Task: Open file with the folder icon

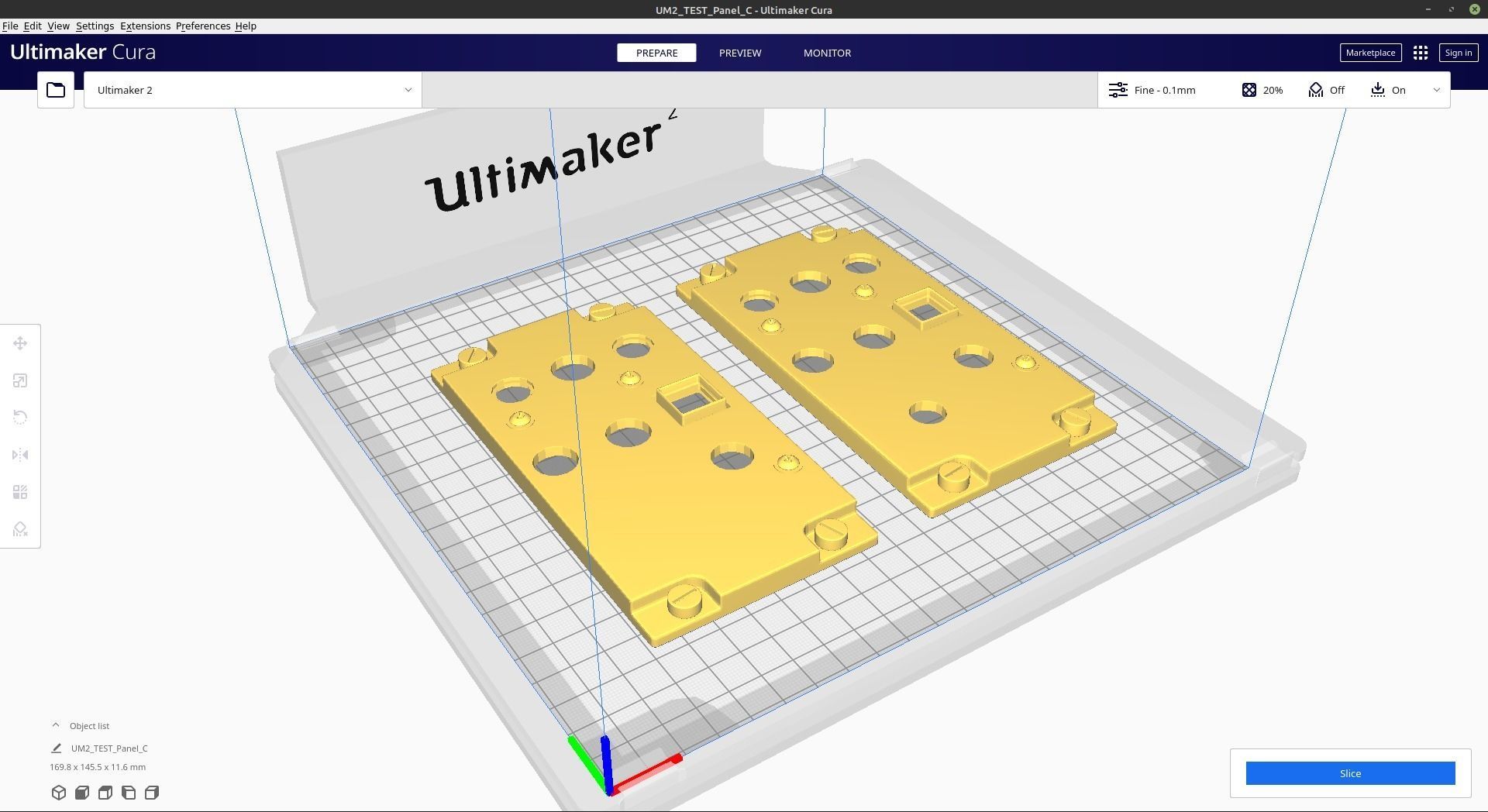Action: (56, 90)
